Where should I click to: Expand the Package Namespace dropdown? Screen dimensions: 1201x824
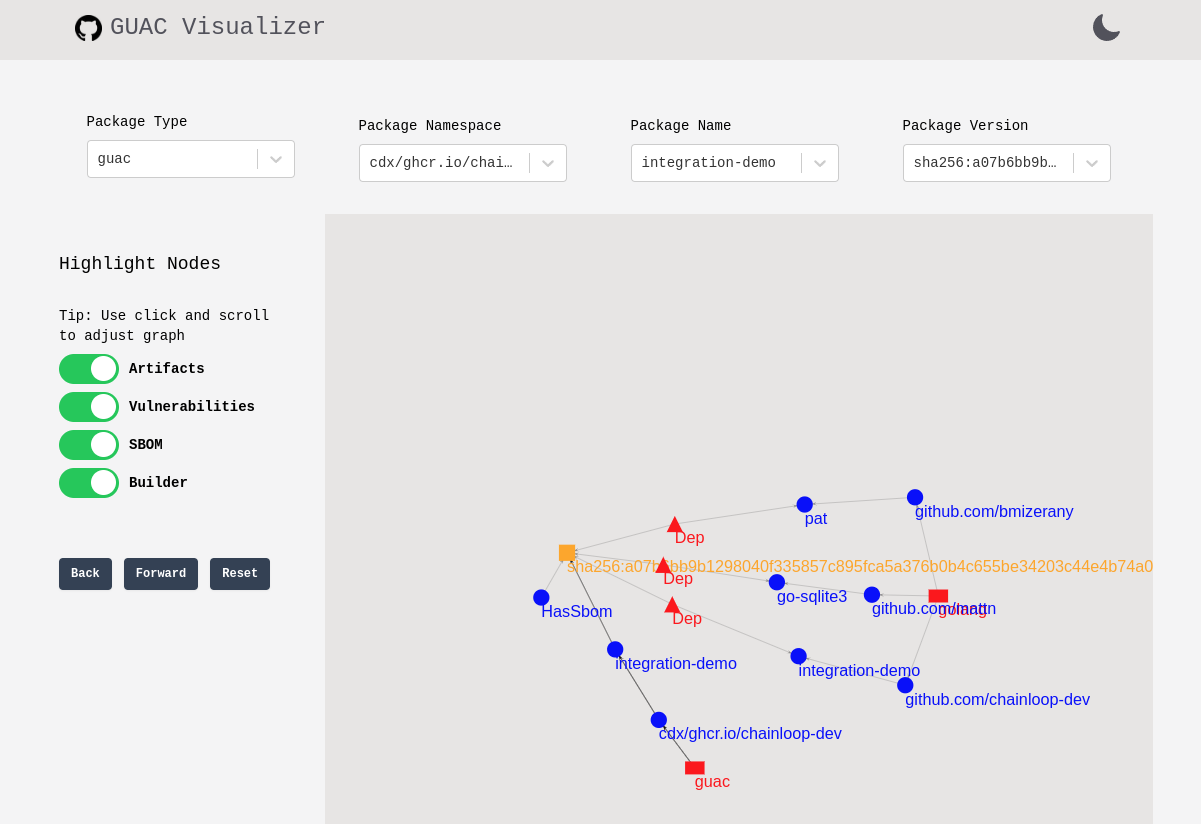[462, 163]
